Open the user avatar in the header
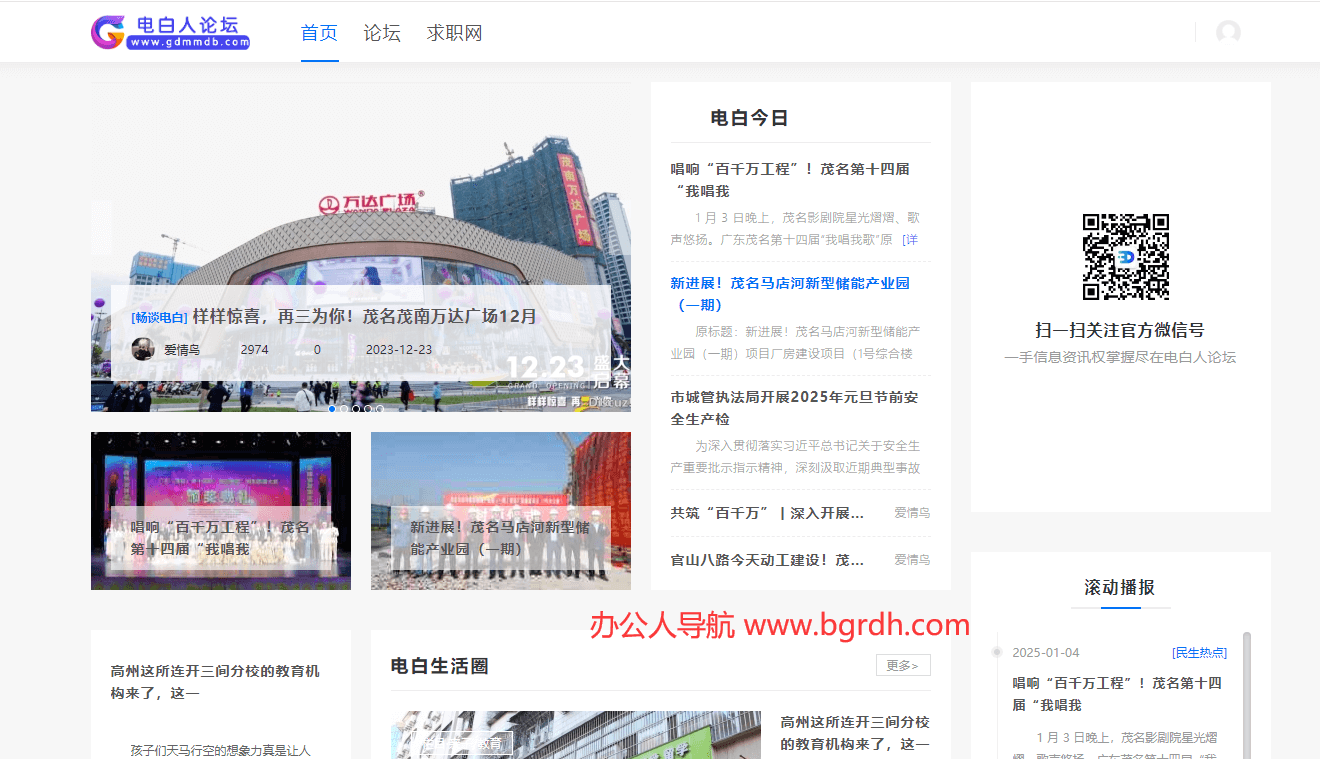Viewport: 1320px width, 759px height. pos(1228,33)
